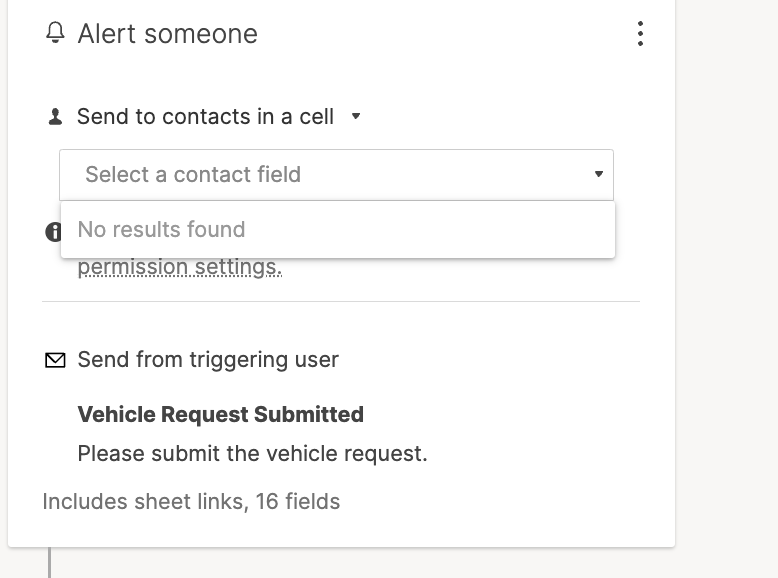Open the three-dot action block menu
This screenshot has width=778, height=578.
[640, 34]
